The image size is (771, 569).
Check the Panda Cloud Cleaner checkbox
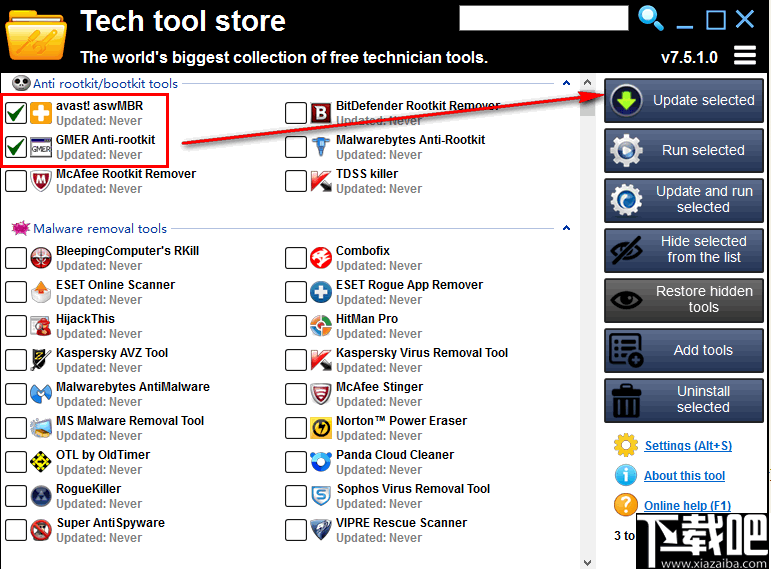pyautogui.click(x=296, y=462)
